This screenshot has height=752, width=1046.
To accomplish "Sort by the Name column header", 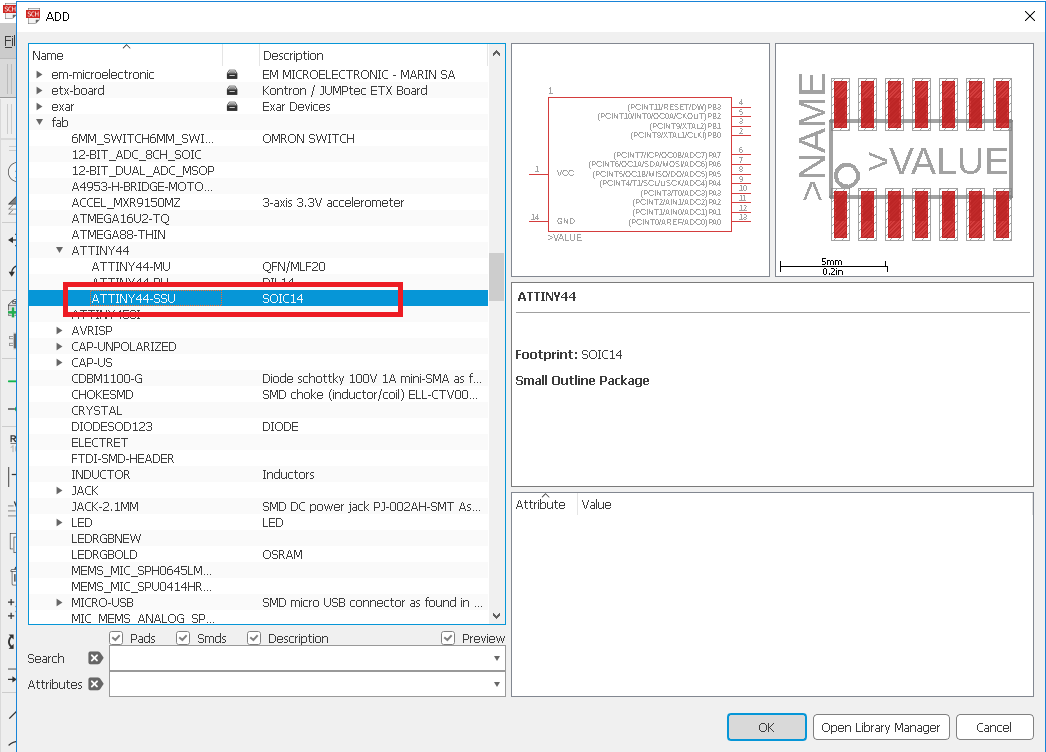I will (125, 55).
